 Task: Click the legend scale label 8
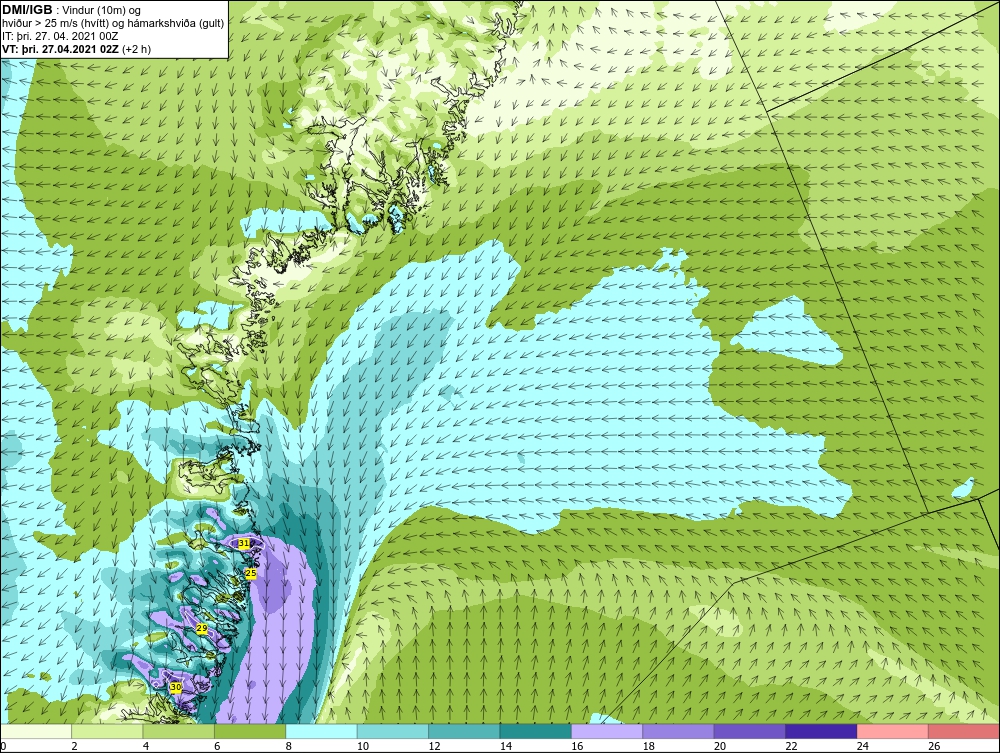coord(289,746)
